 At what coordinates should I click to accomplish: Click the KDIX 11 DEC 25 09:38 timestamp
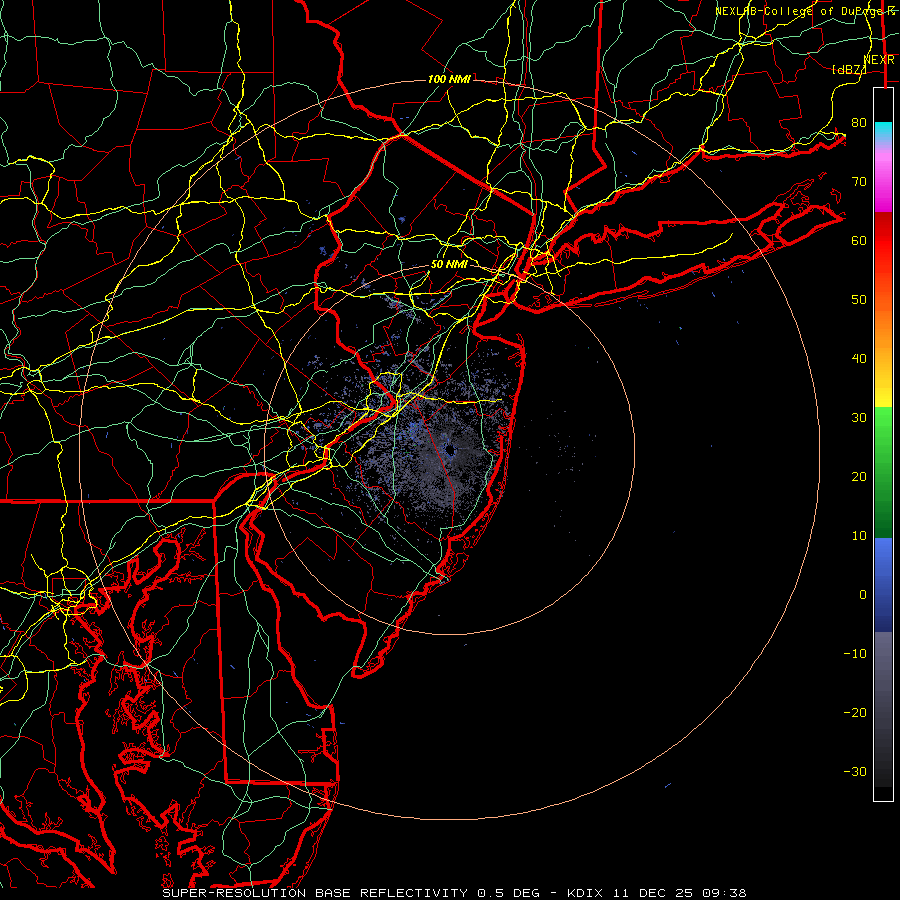pos(656,893)
